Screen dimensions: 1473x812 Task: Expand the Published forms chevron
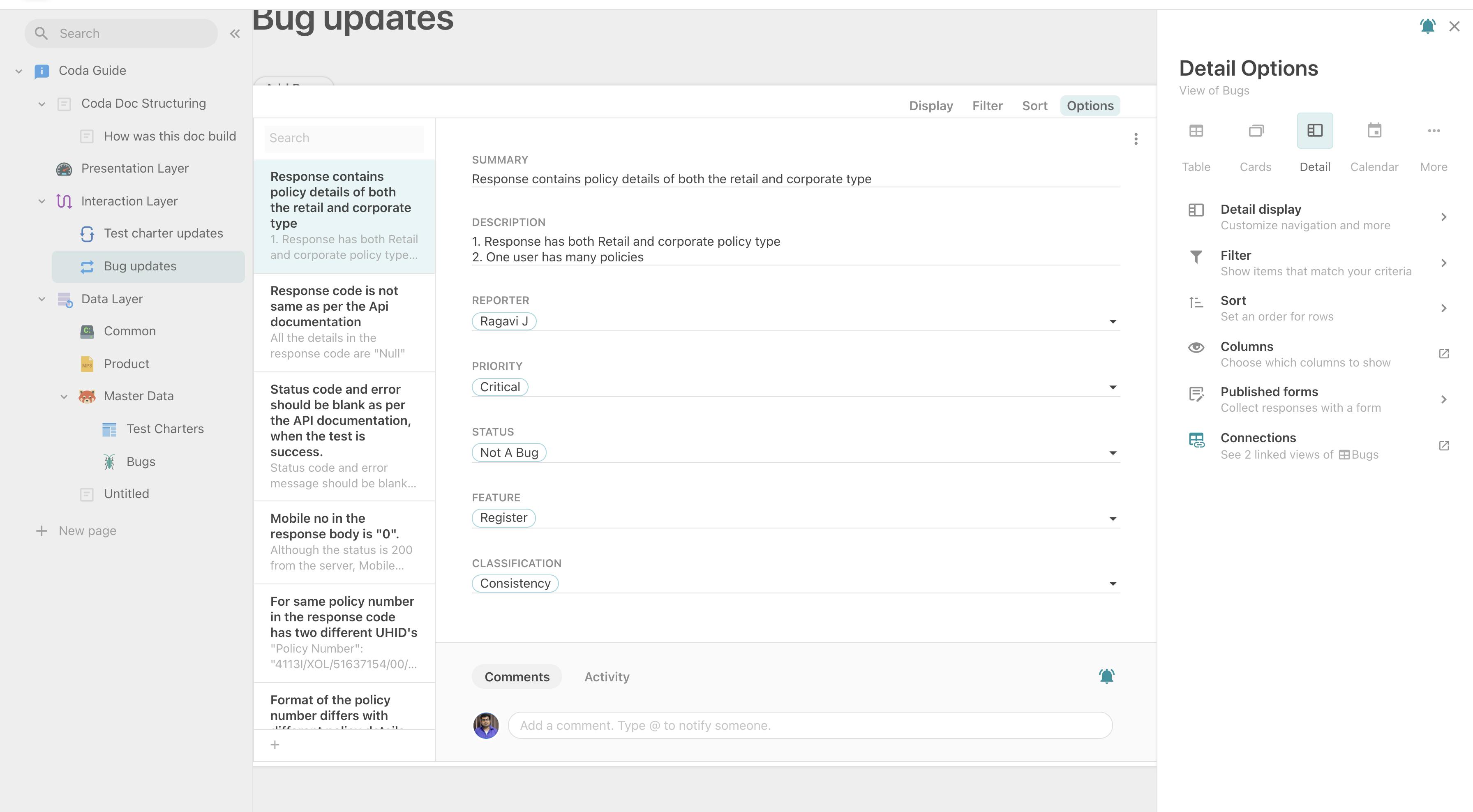pyautogui.click(x=1443, y=399)
